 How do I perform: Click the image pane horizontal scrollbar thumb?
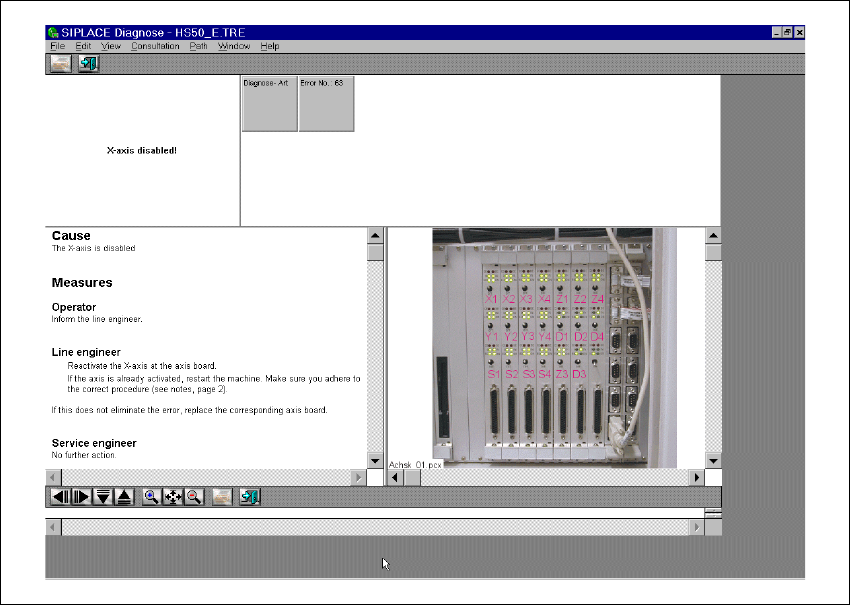click(x=412, y=478)
